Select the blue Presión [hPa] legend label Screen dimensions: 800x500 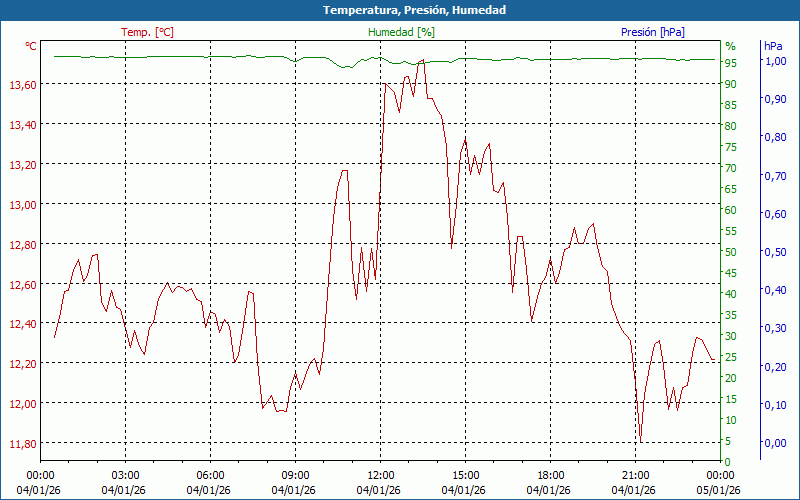pos(652,32)
